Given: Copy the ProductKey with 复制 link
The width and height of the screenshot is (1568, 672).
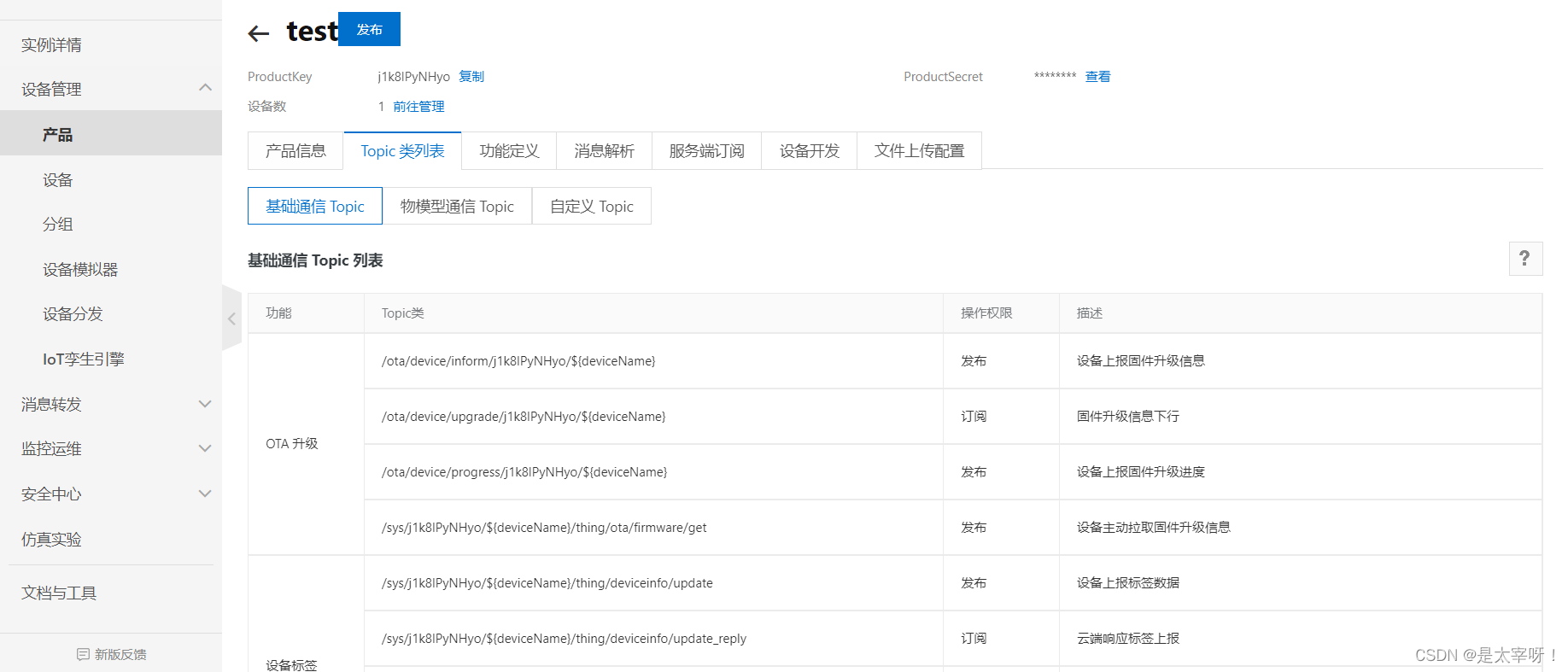Looking at the screenshot, I should tap(471, 76).
